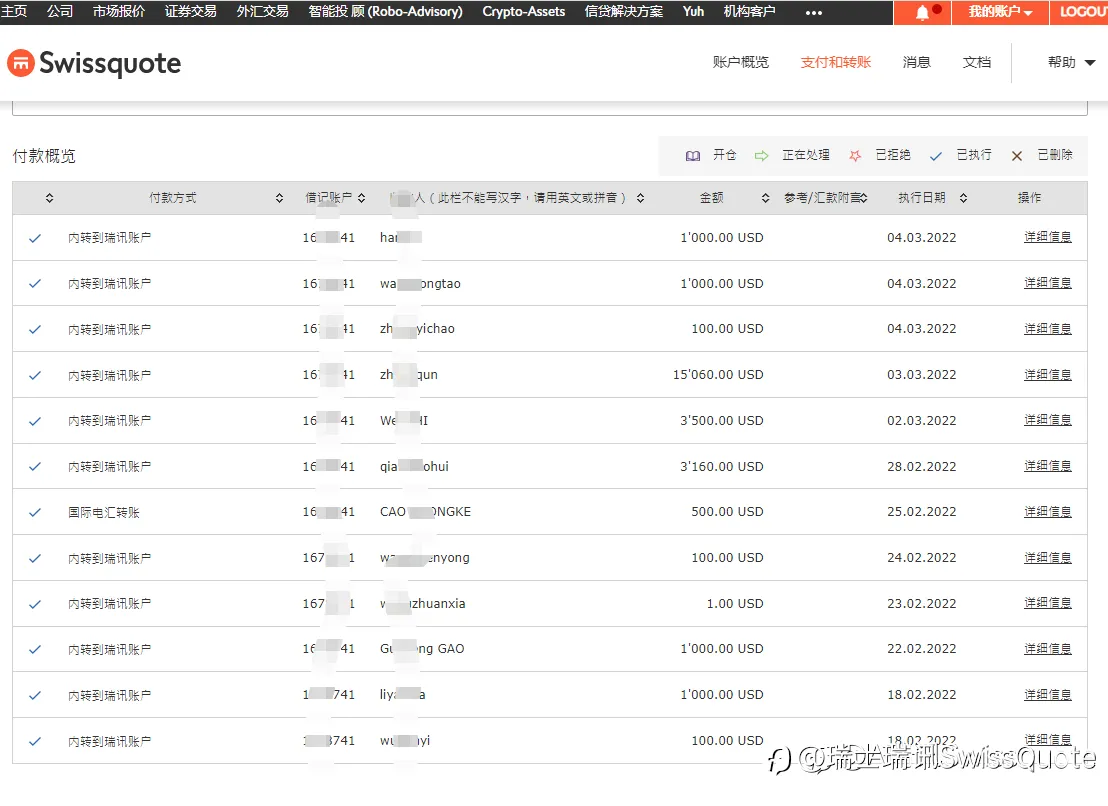Click the 03.03.2022 date cell
Viewport: 1108px width, 806px height.
tap(921, 374)
